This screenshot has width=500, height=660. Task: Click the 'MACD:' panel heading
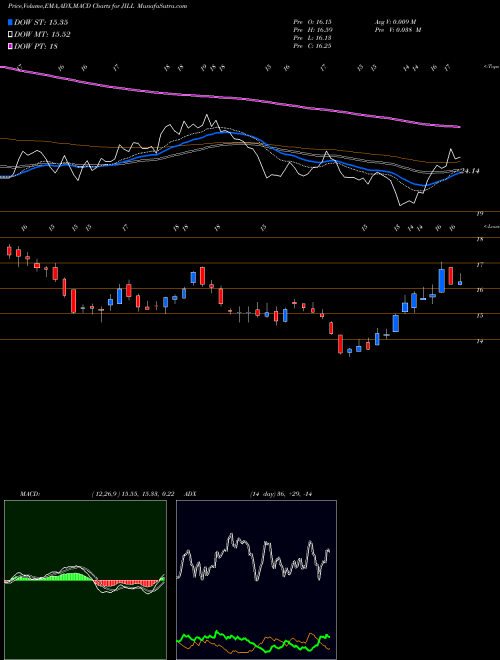click(x=29, y=494)
